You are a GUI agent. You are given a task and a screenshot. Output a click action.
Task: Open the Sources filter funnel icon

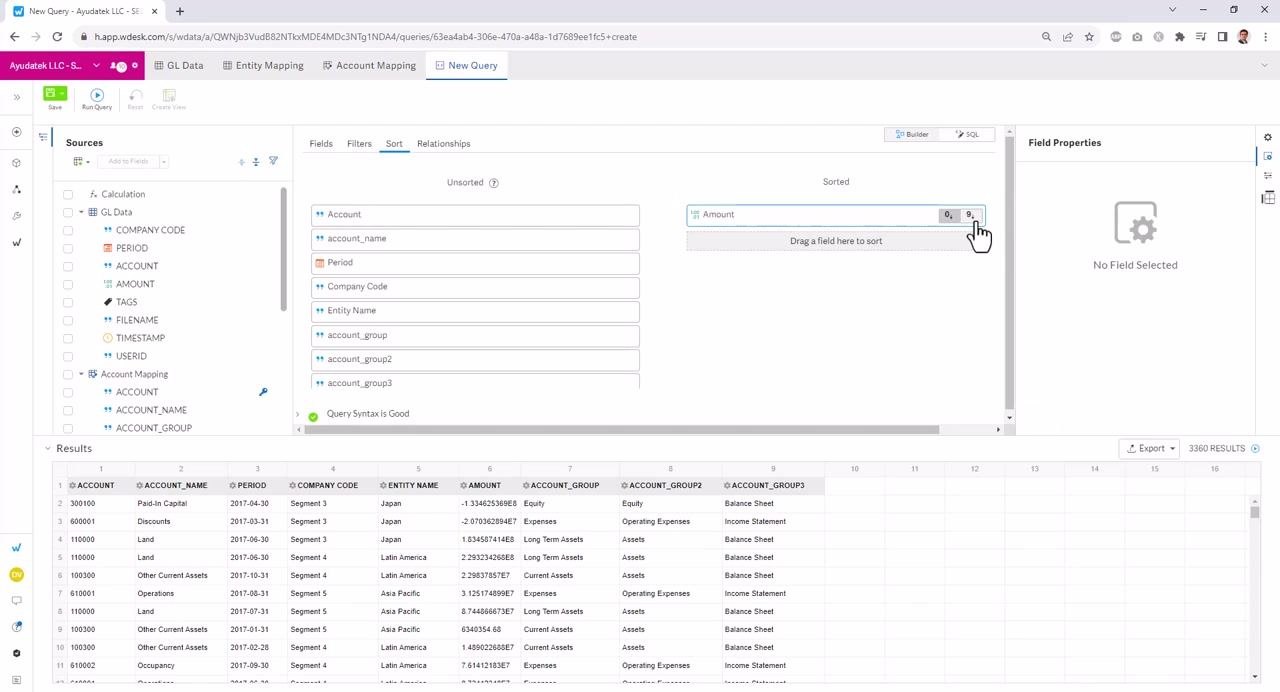(x=273, y=161)
